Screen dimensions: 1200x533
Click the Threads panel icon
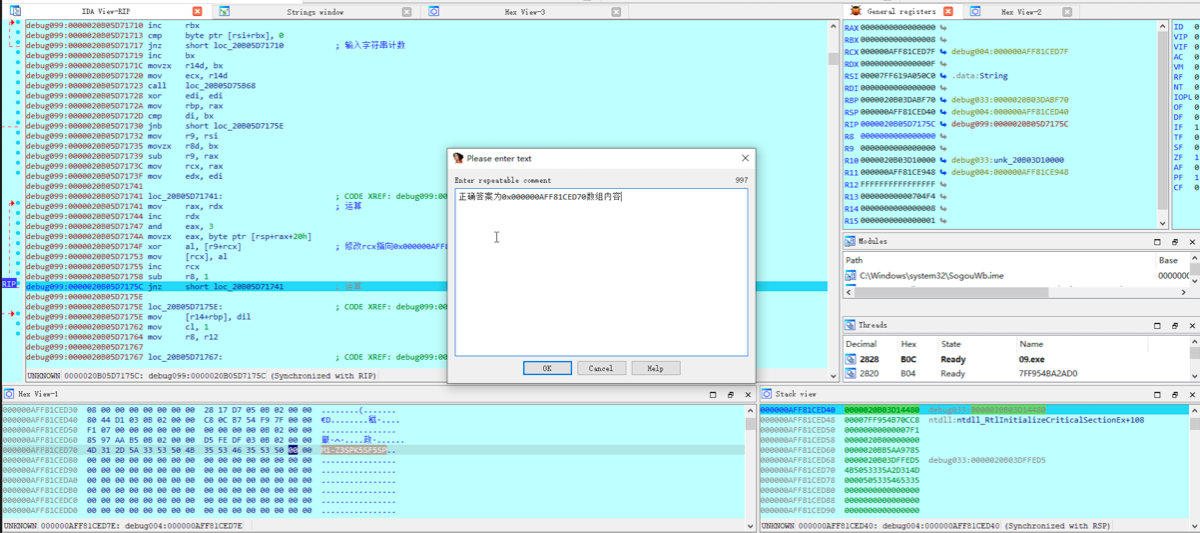pyautogui.click(x=851, y=325)
